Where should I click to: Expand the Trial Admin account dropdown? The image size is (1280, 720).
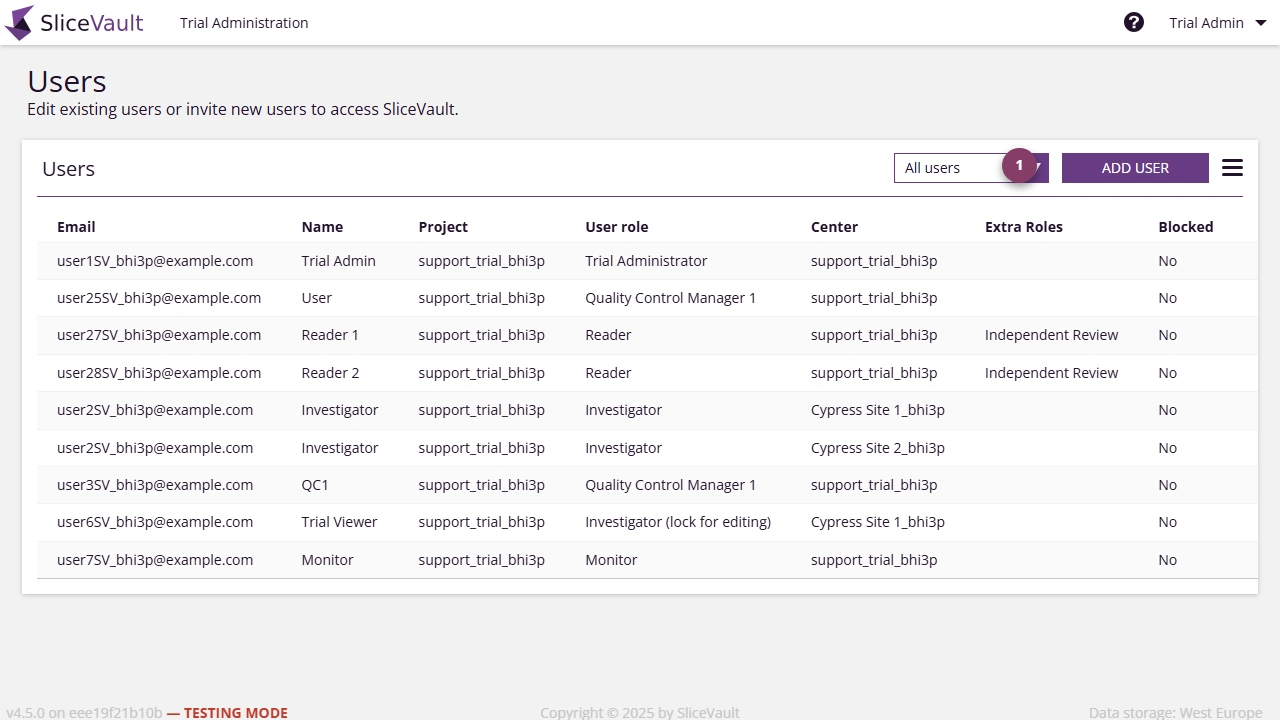[x=1218, y=22]
